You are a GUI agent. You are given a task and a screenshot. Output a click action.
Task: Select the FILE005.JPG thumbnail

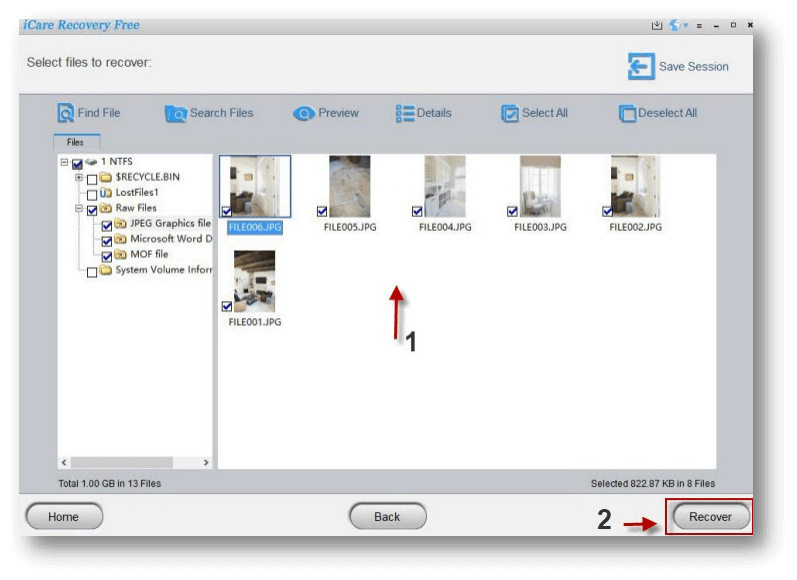[350, 187]
